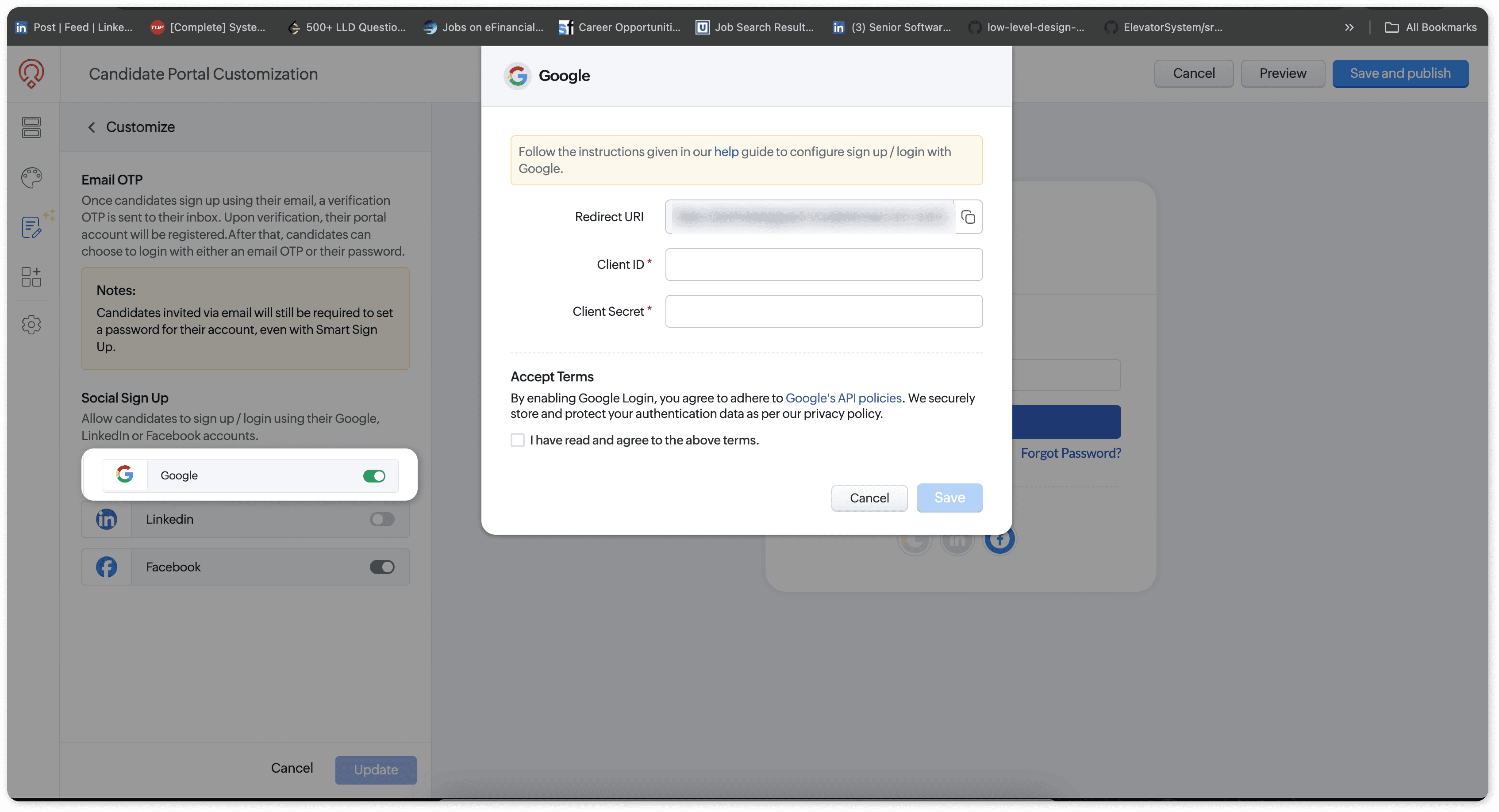
Task: Switch the Facebook sign up toggle
Action: click(382, 567)
